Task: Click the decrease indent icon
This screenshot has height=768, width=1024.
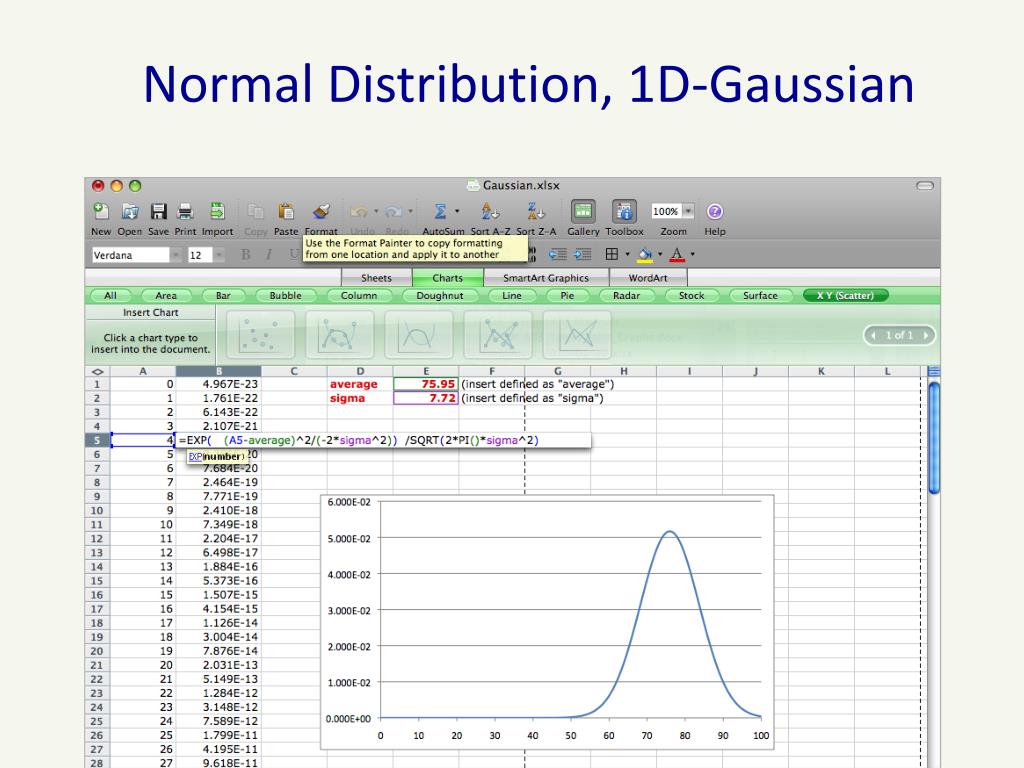Action: (x=557, y=254)
